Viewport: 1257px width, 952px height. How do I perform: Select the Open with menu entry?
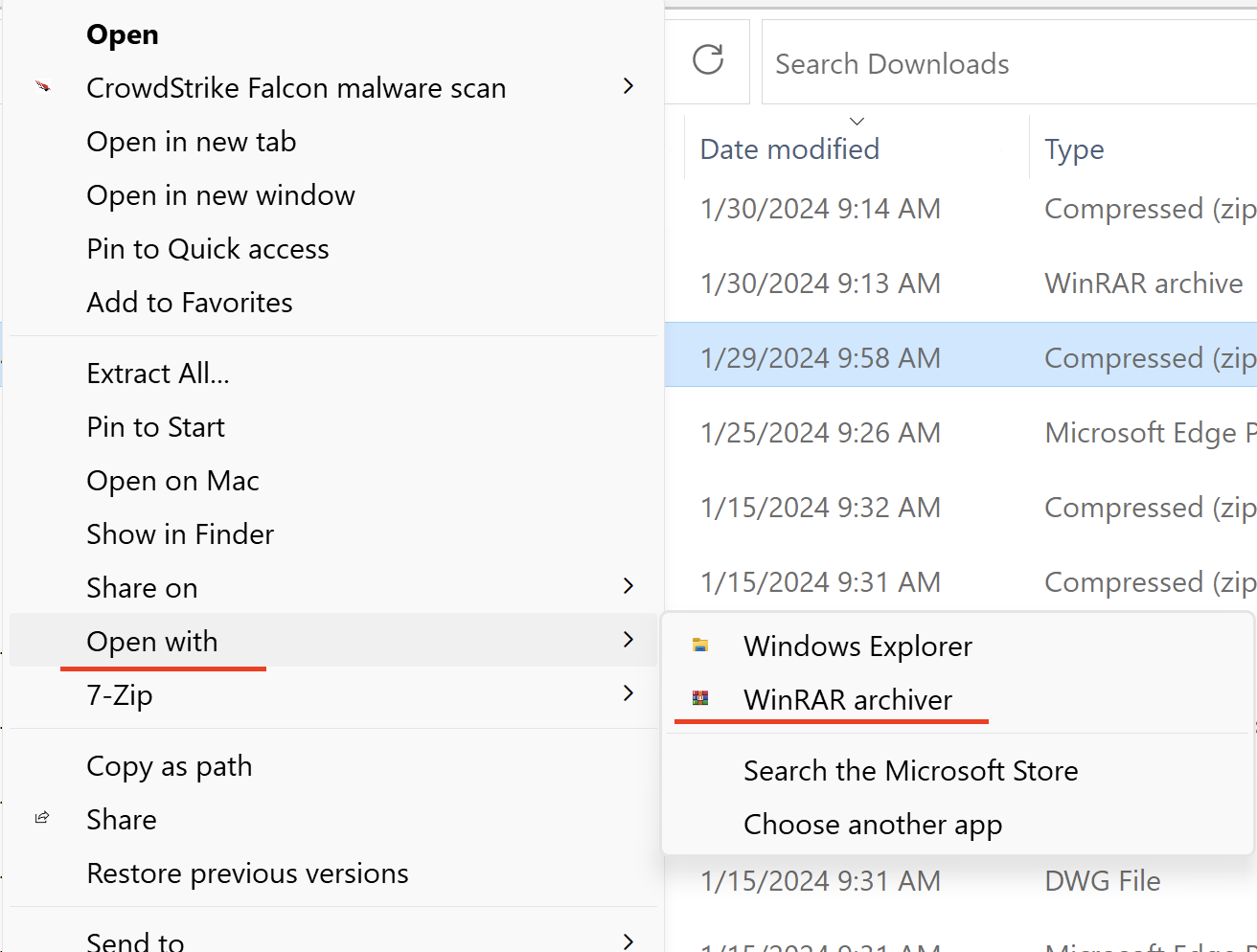pyautogui.click(x=332, y=640)
